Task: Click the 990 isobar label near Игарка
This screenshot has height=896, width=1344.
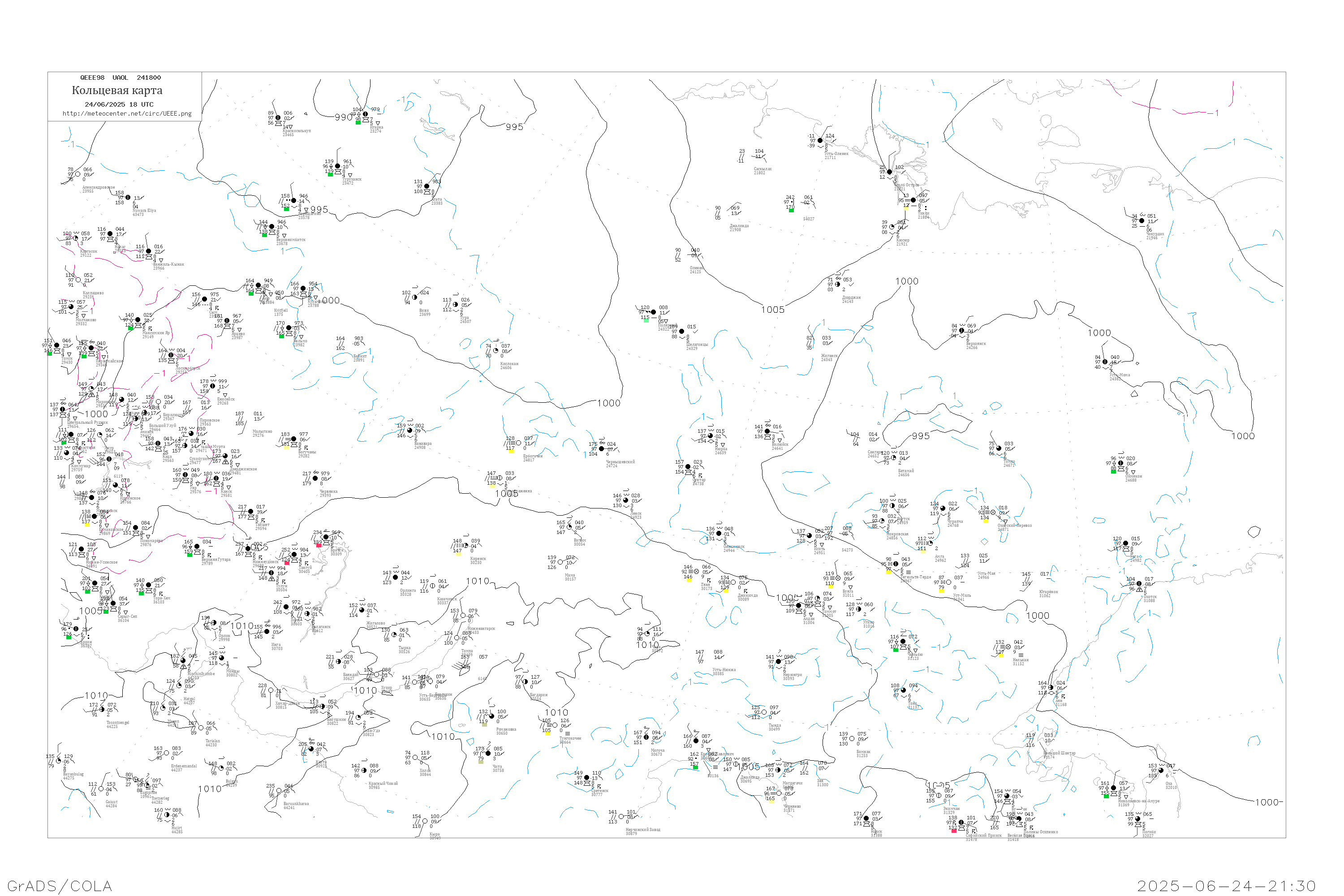Action: 344,117
